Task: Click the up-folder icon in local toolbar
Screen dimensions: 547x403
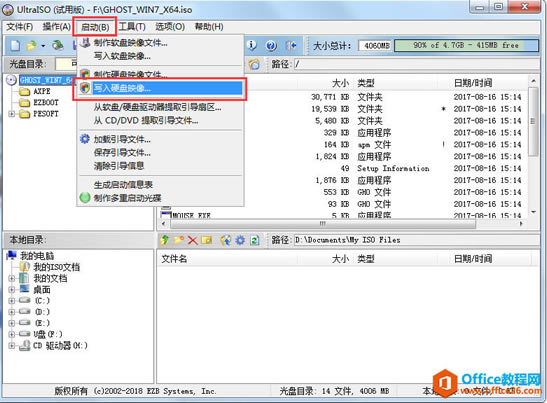Action: pyautogui.click(x=164, y=240)
